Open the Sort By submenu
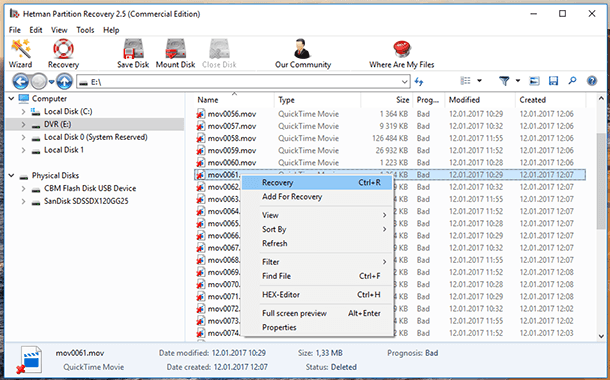Screen dimensions: 610x380 pos(317,229)
